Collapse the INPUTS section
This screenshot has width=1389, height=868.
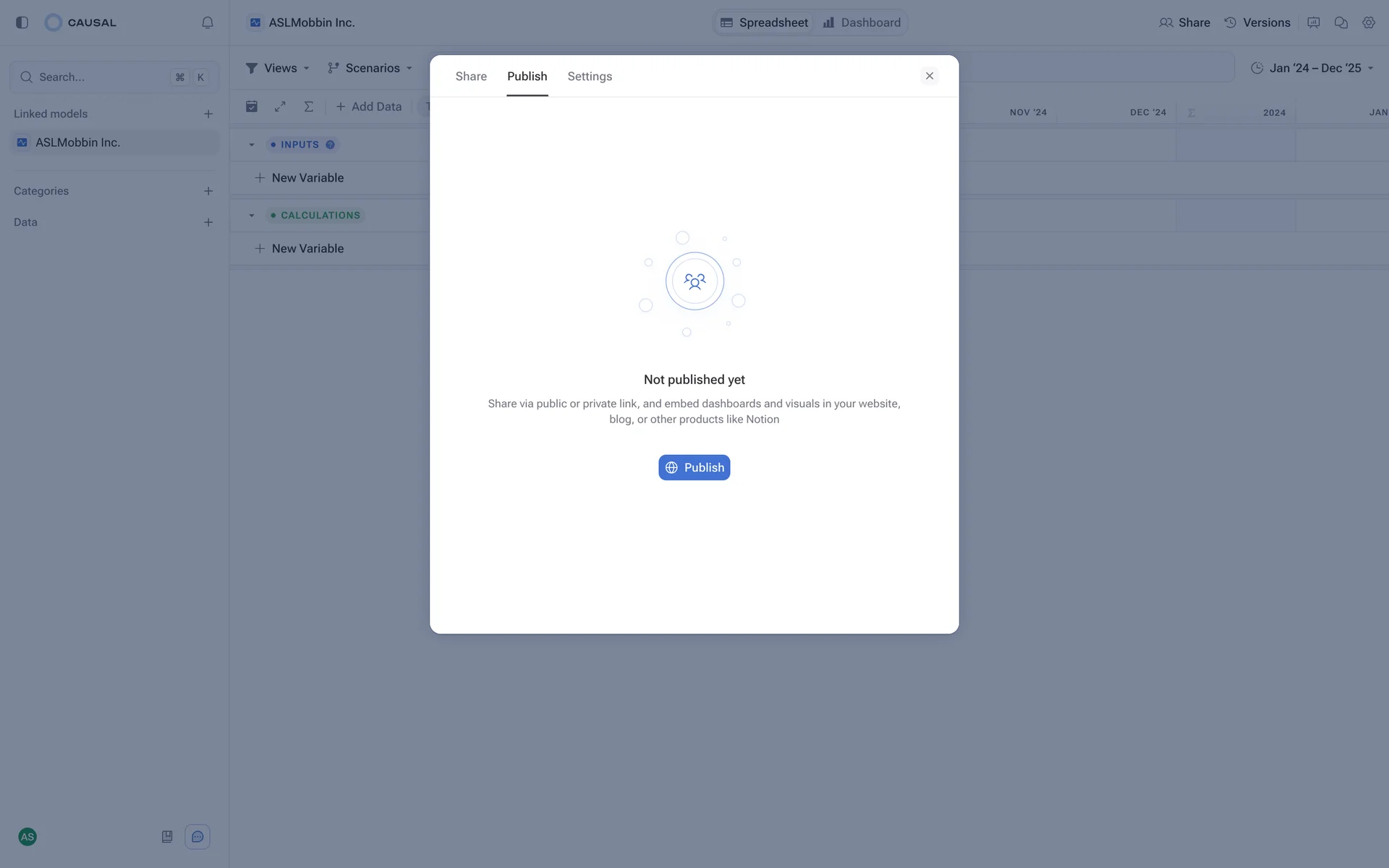[x=252, y=145]
